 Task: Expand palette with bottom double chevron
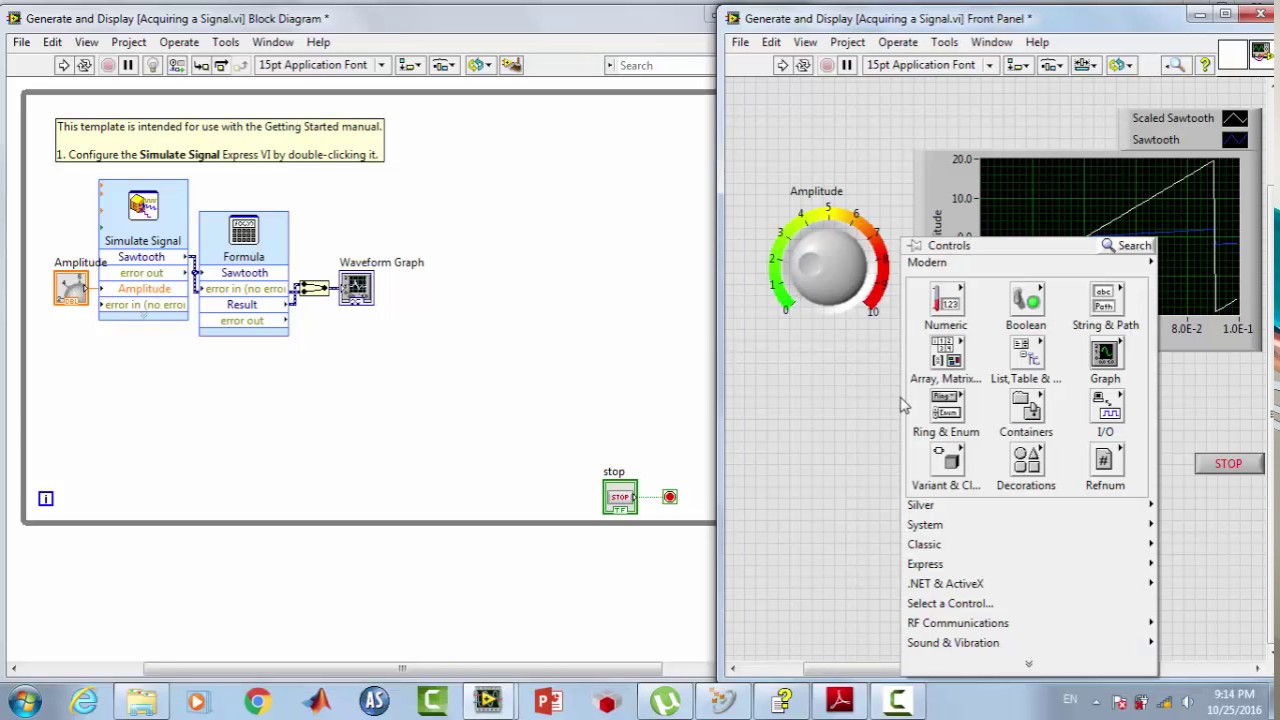(1028, 664)
